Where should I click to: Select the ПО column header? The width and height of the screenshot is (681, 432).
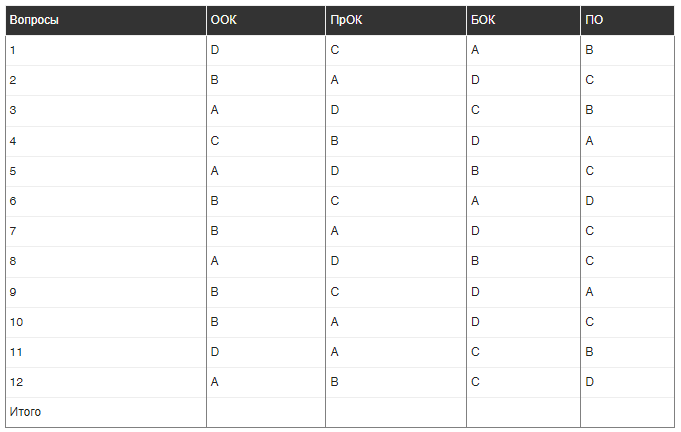coord(594,20)
